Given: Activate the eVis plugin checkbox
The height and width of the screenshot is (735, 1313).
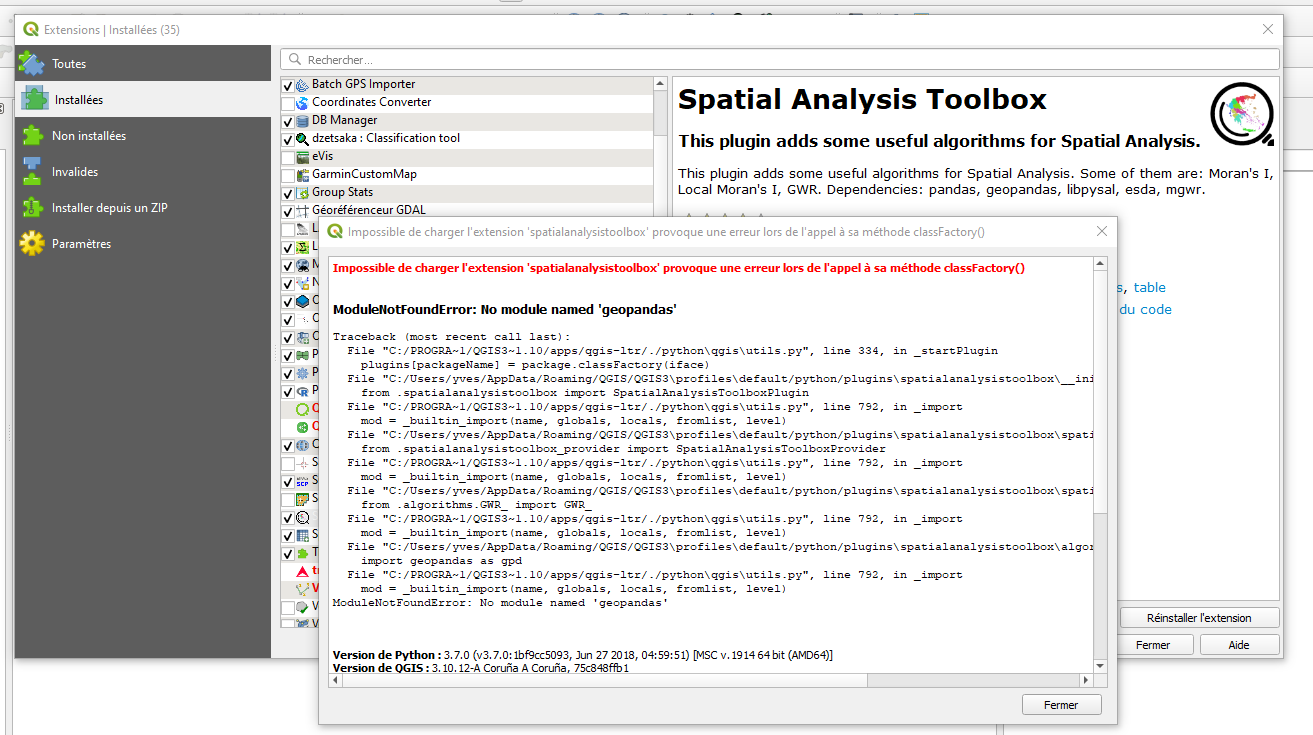Looking at the screenshot, I should [x=287, y=156].
